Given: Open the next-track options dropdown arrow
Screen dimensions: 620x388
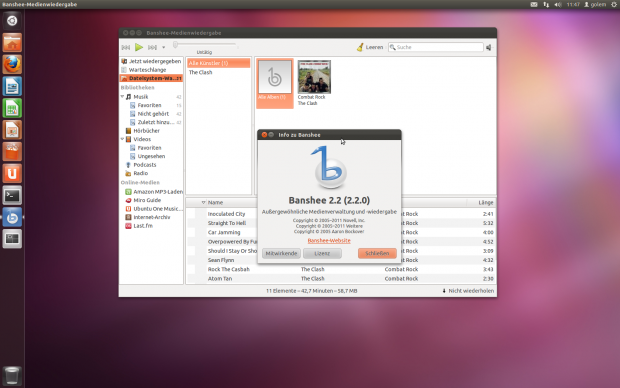Looking at the screenshot, I should tap(163, 47).
